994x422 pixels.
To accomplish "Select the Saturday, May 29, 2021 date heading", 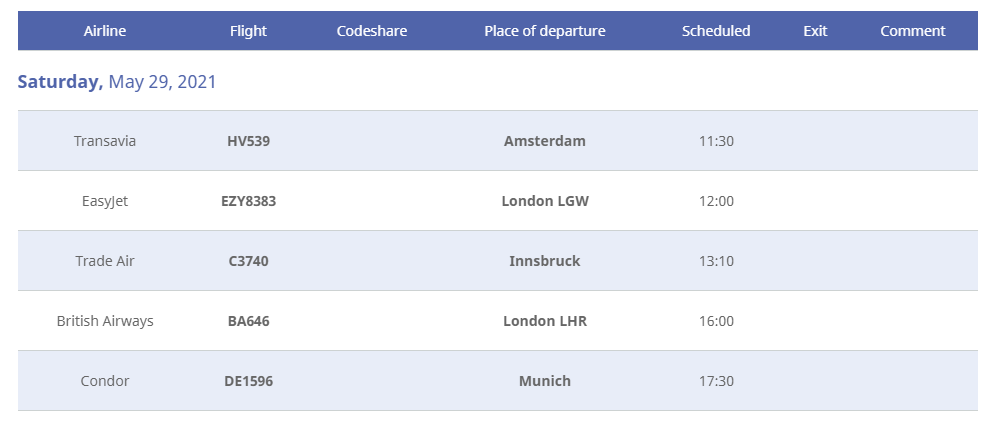I will pyautogui.click(x=117, y=82).
